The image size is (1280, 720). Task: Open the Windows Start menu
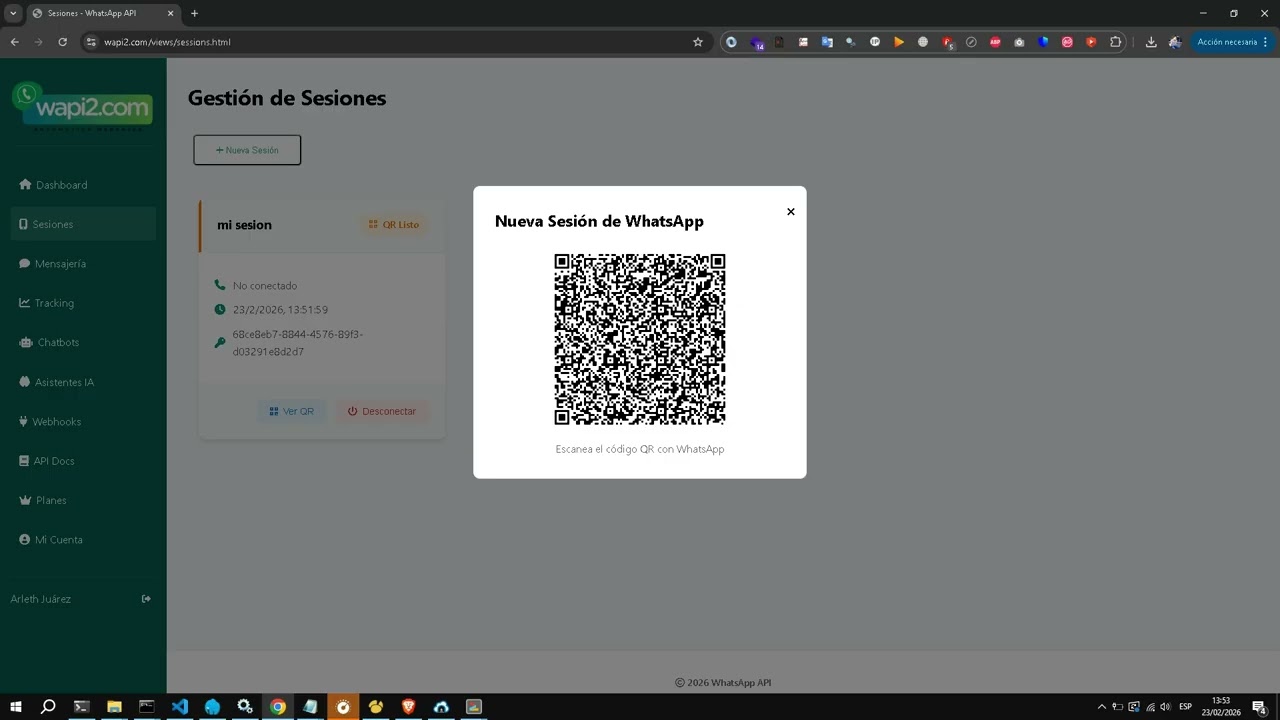[x=15, y=707]
